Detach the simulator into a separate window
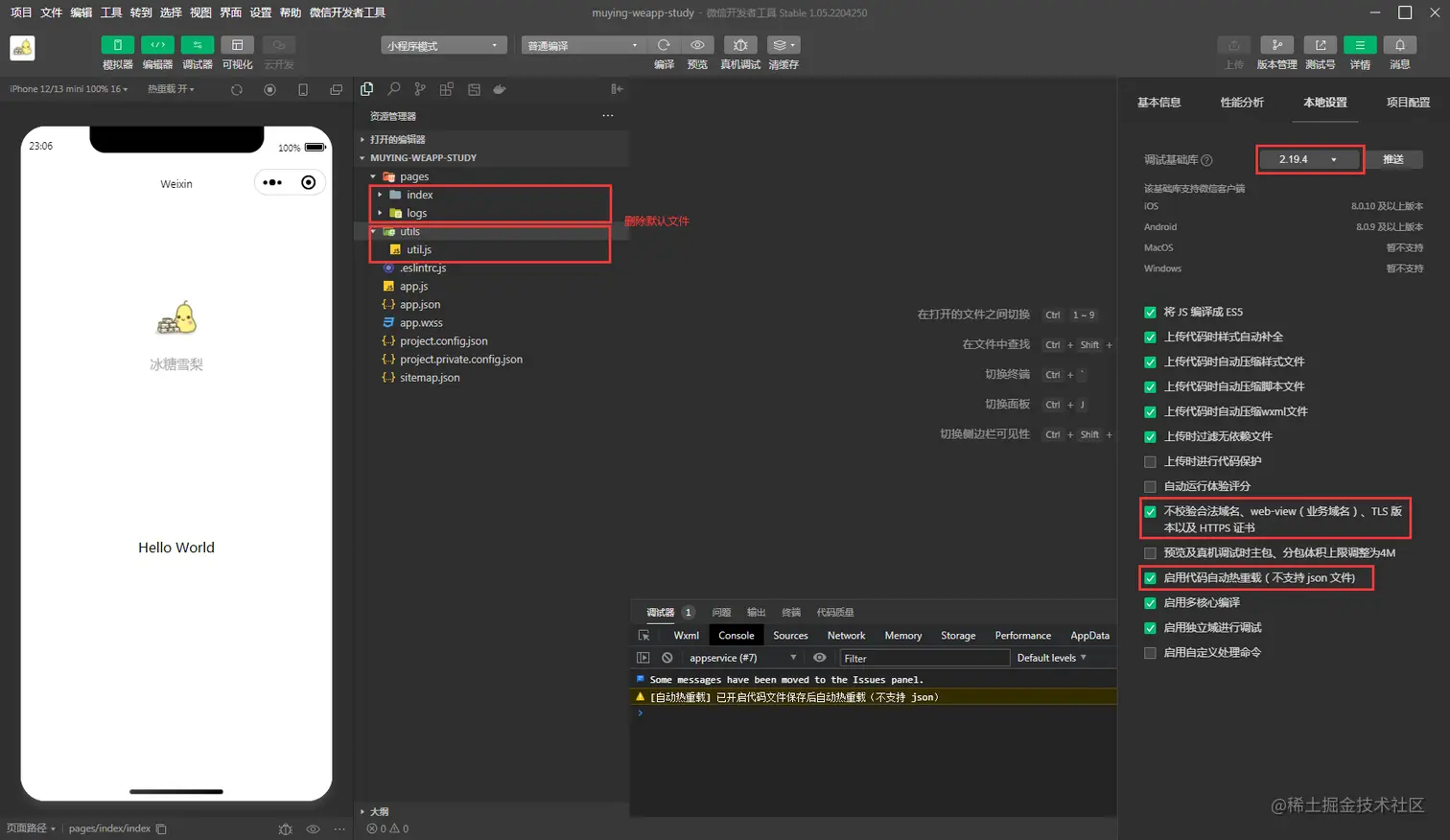Image resolution: width=1450 pixels, height=840 pixels. [x=336, y=89]
